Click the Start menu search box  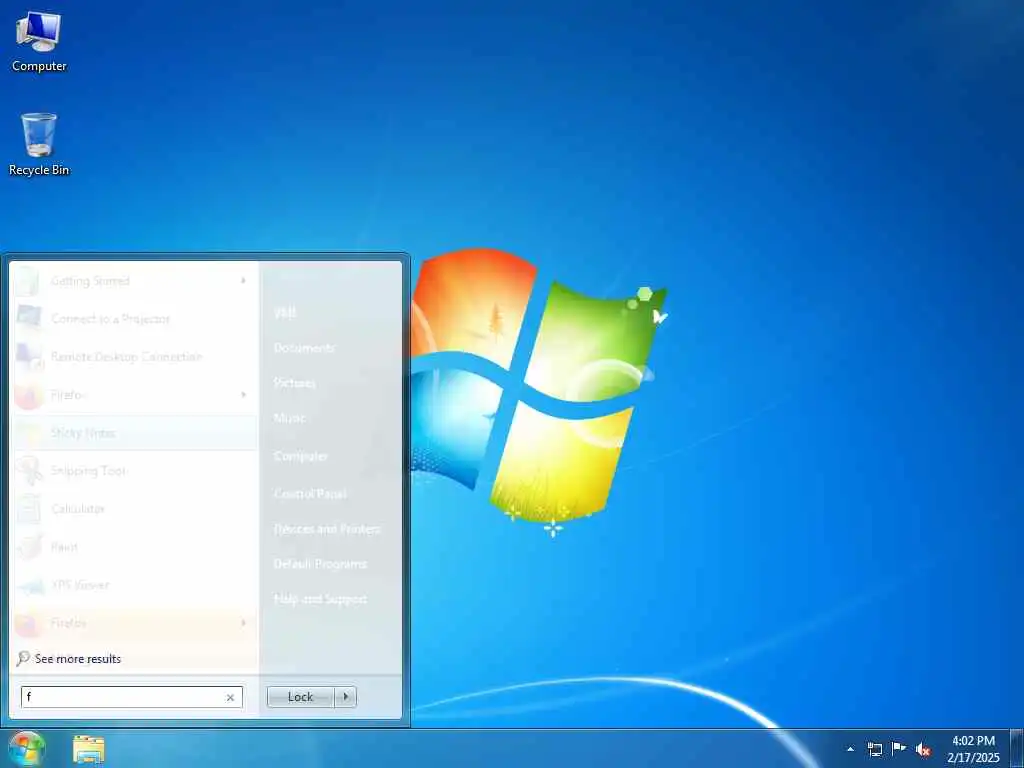132,697
